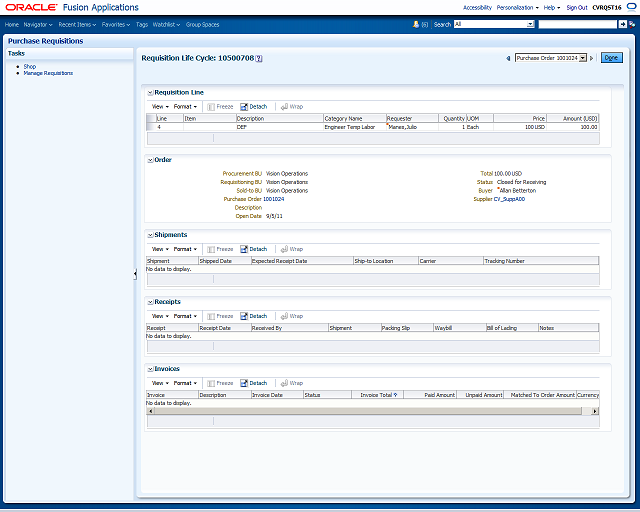Click the Tracking Number column header

click(x=541, y=261)
